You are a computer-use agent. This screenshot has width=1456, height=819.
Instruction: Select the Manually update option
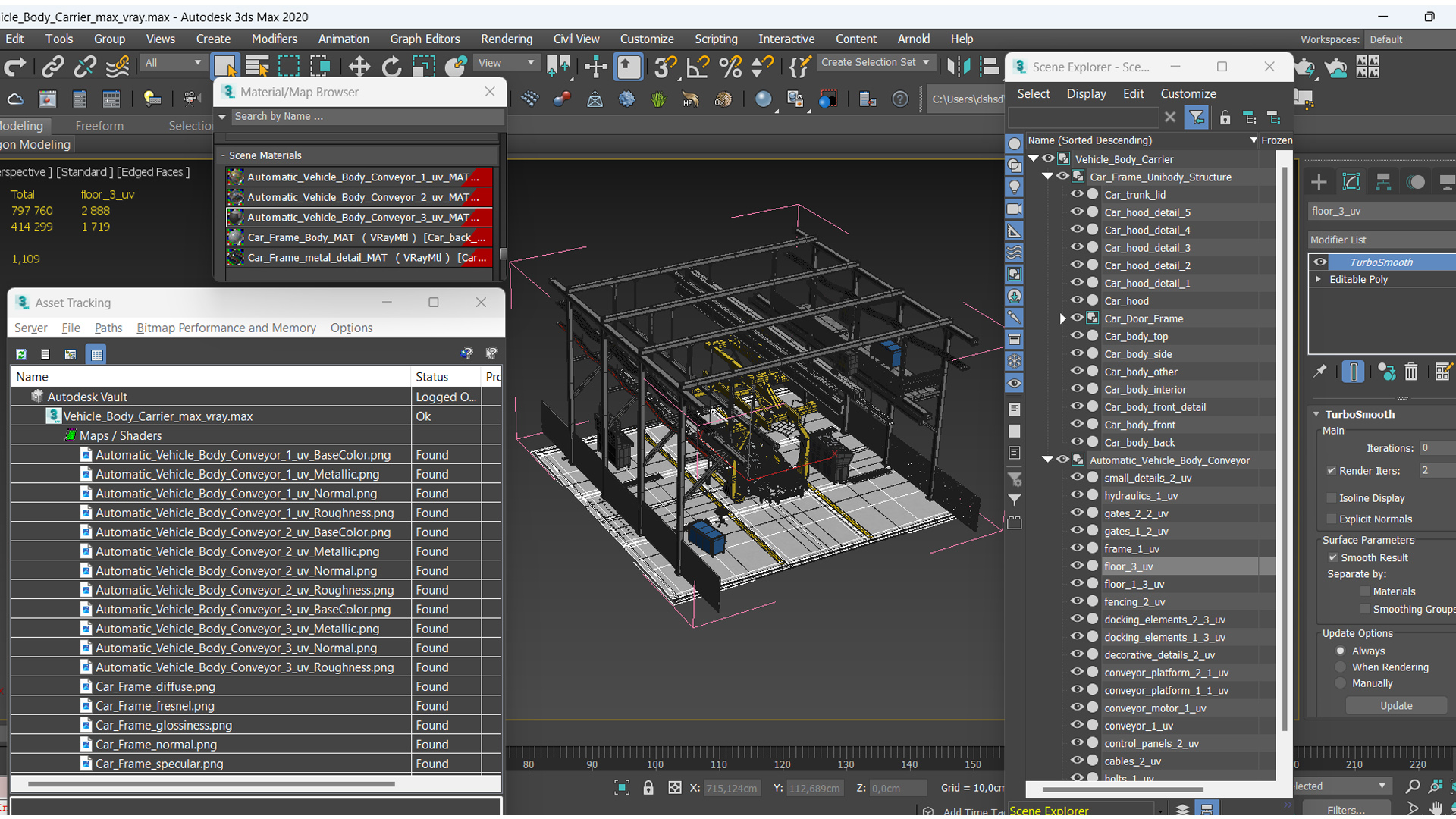click(1341, 683)
